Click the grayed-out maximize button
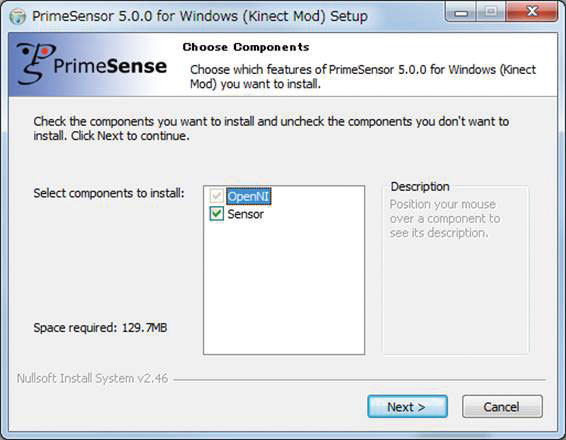The image size is (566, 440). click(x=491, y=13)
